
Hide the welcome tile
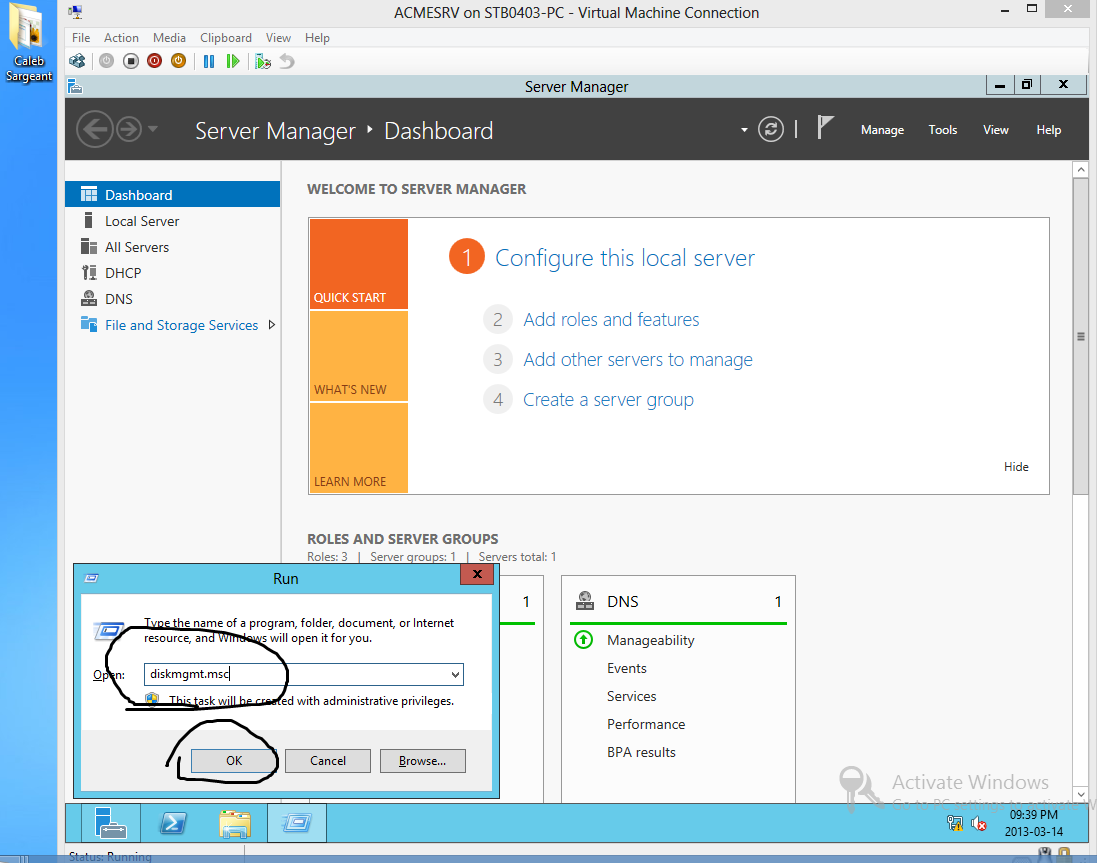[x=1016, y=466]
